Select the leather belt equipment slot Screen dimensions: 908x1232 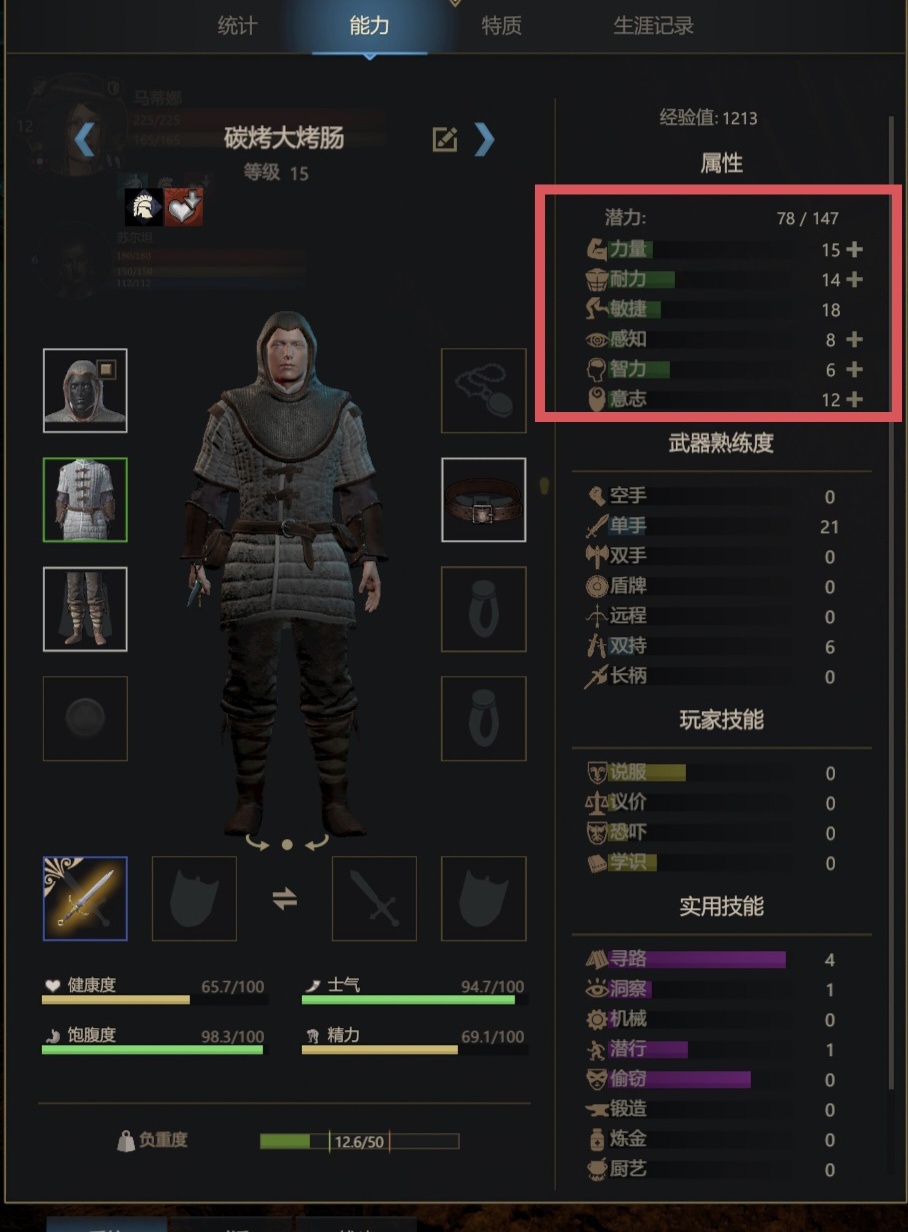click(x=484, y=500)
